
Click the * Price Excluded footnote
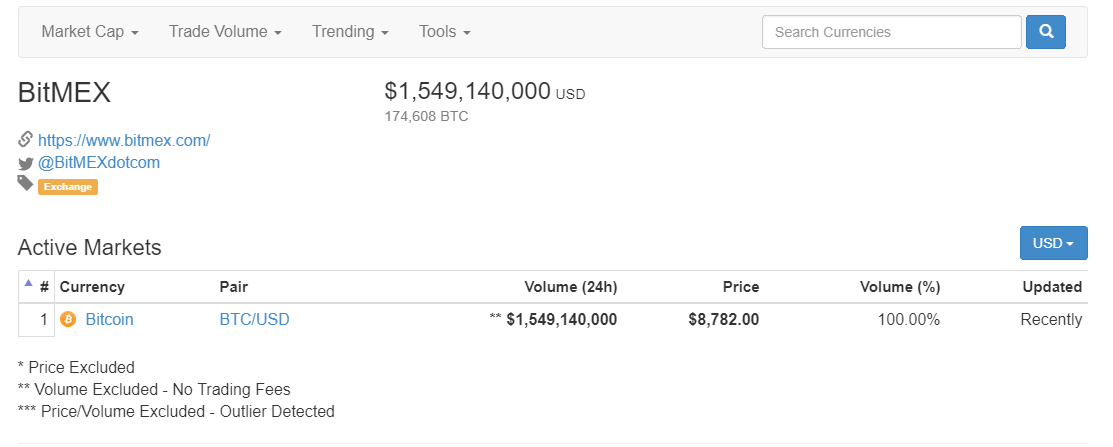click(76, 368)
